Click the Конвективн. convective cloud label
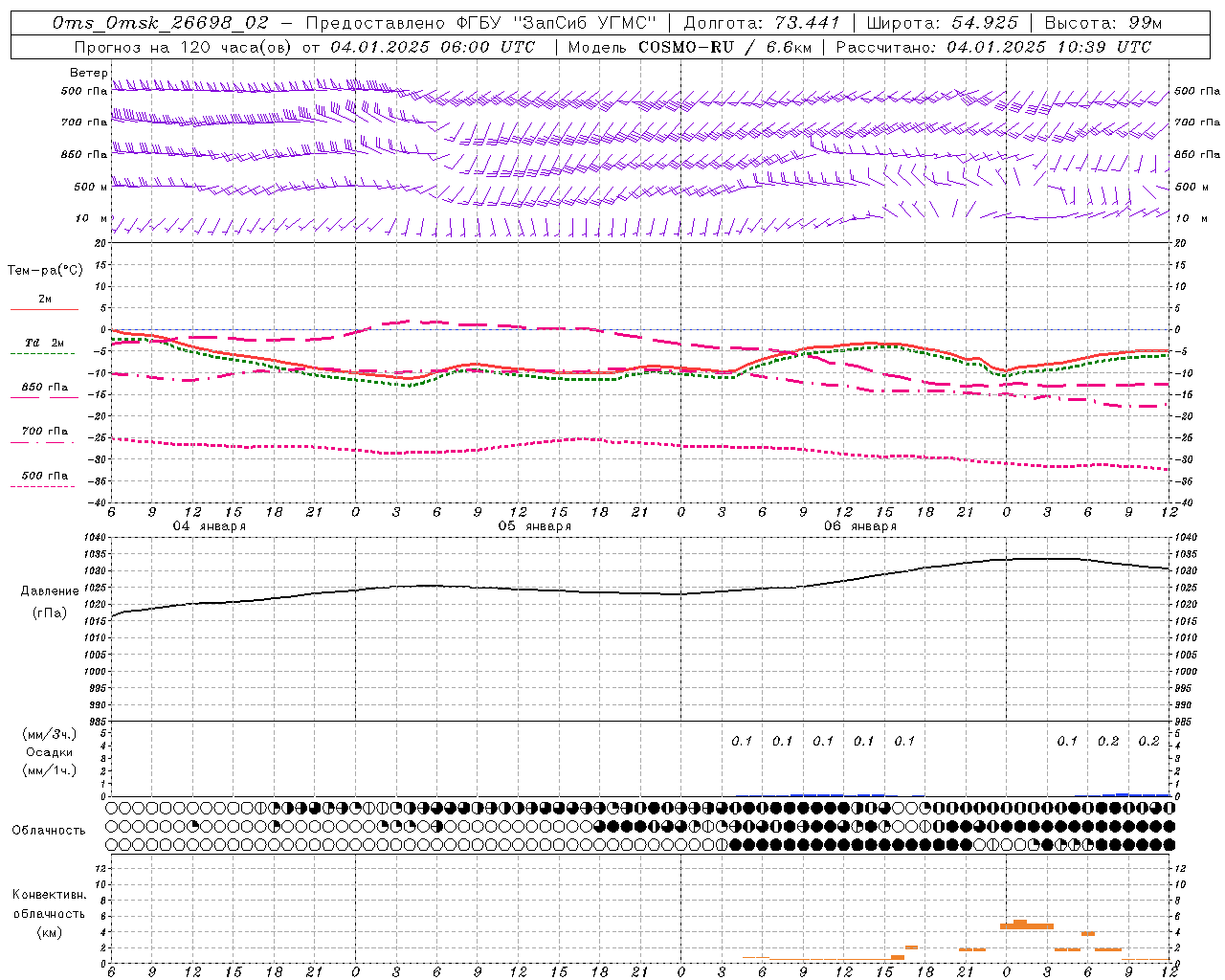 (x=49, y=895)
